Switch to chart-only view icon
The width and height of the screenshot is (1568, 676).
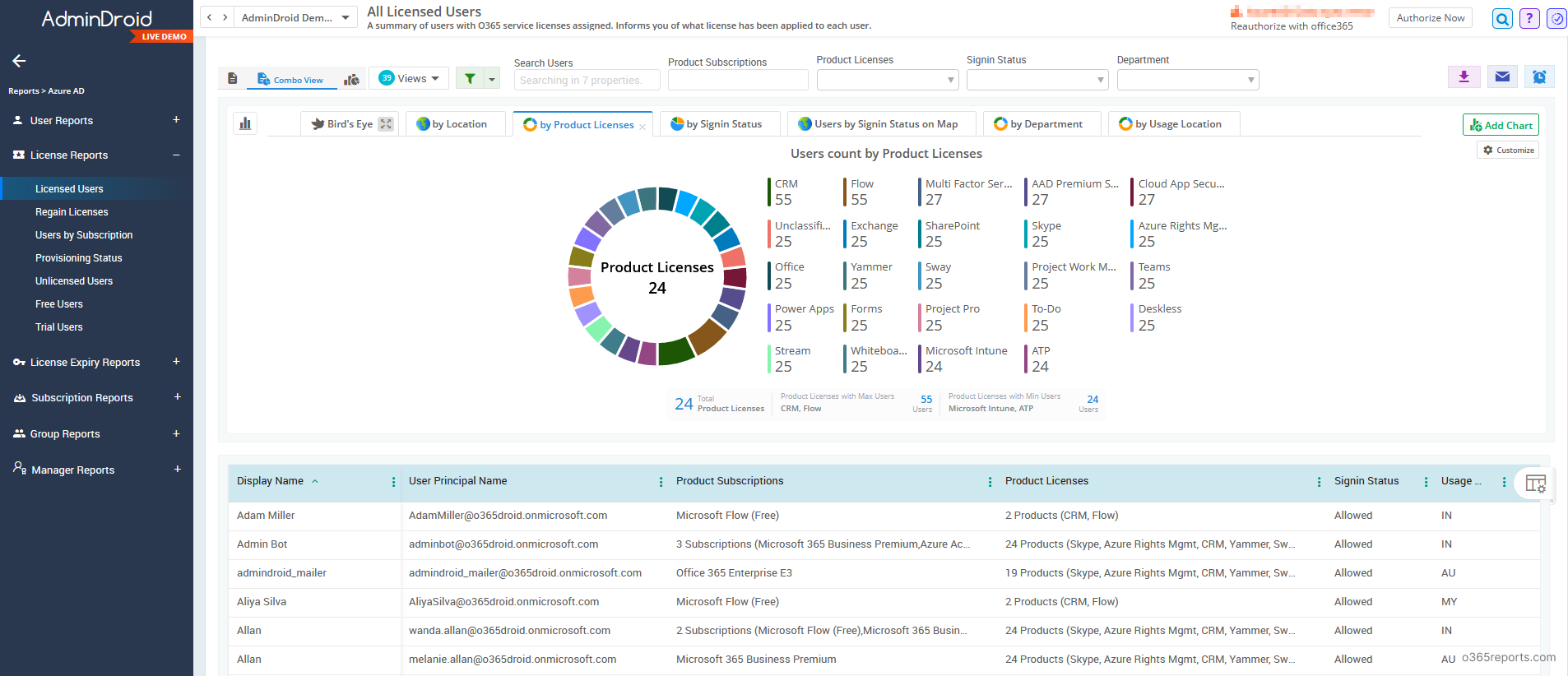point(351,79)
